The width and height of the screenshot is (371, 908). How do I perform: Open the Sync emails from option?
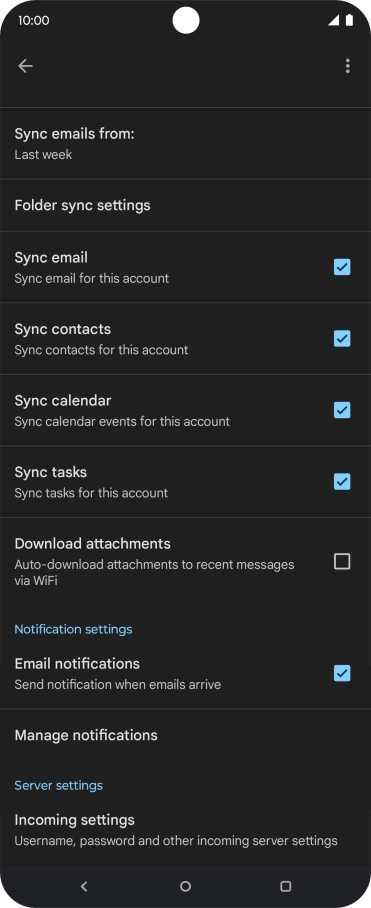[x=185, y=144]
